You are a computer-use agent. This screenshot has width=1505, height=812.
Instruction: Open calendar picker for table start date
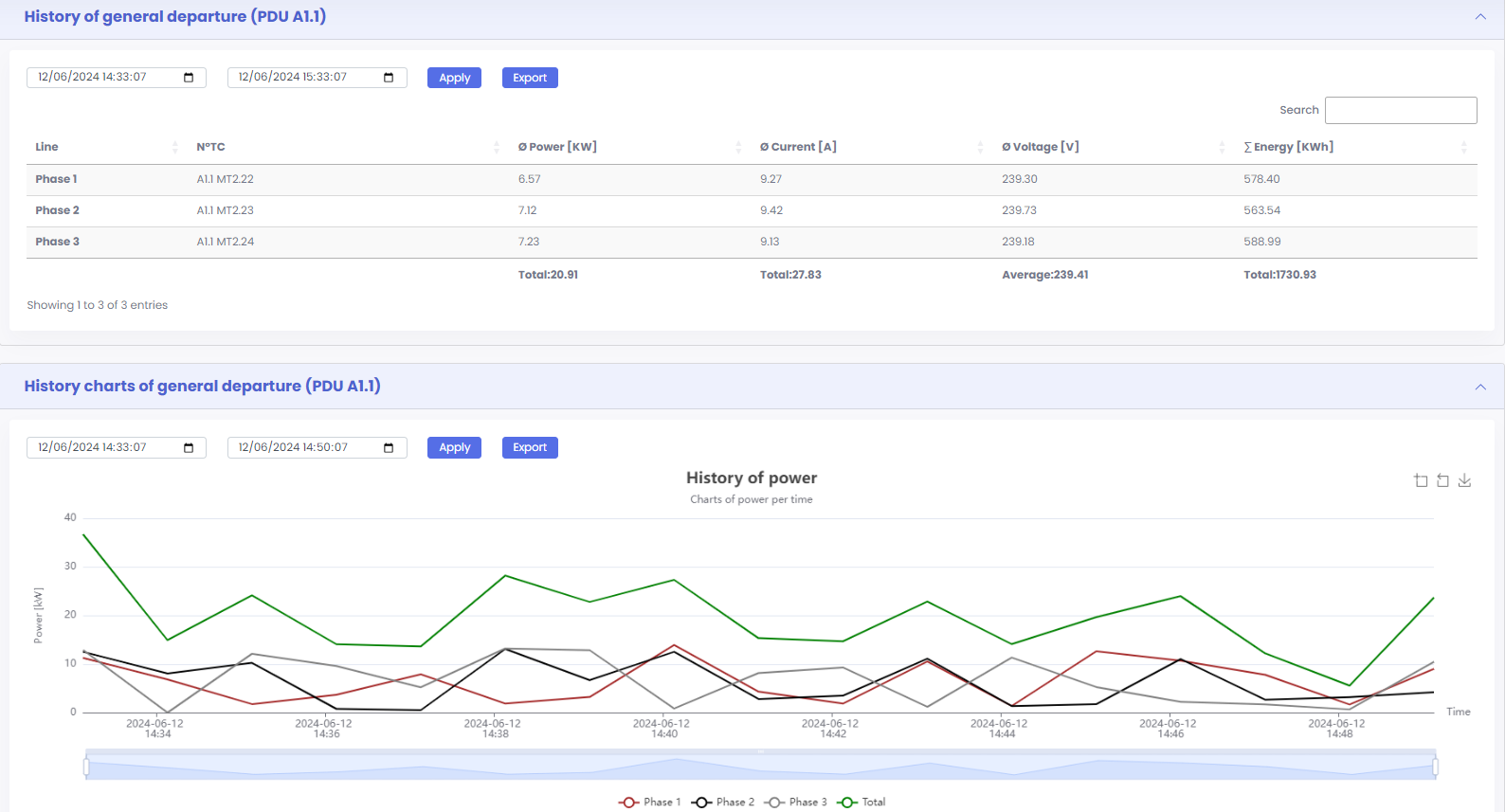pyautogui.click(x=189, y=78)
